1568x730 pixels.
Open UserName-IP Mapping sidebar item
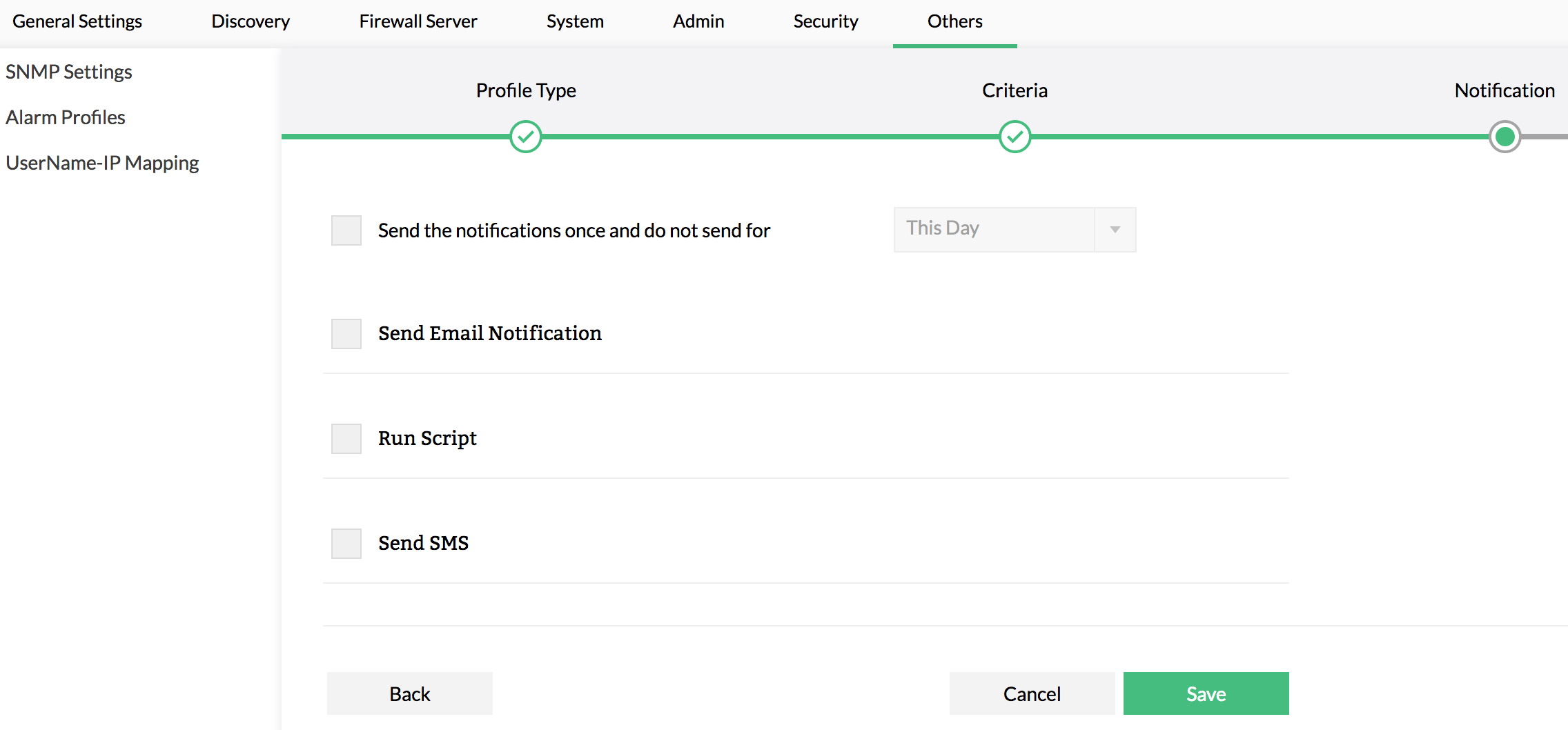pos(102,163)
